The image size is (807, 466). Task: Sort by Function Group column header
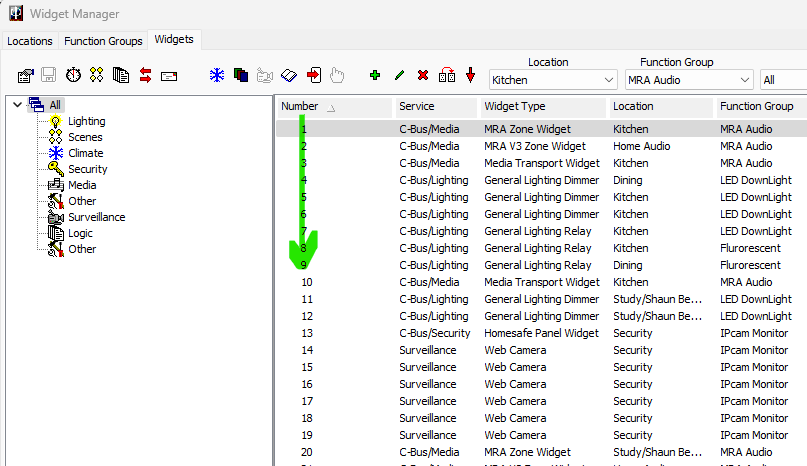761,106
